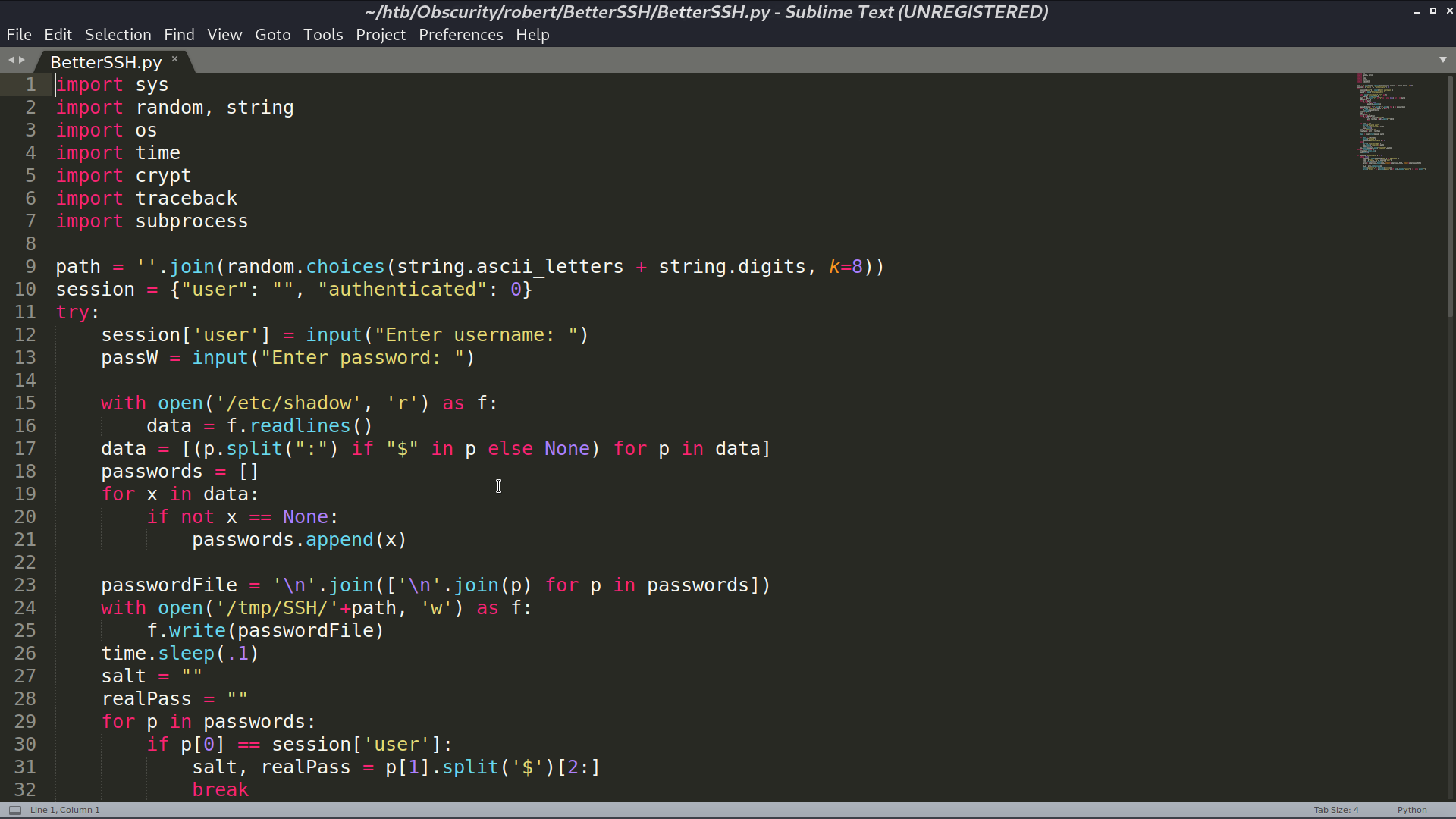
Task: Open the Edit menu
Action: (x=58, y=35)
